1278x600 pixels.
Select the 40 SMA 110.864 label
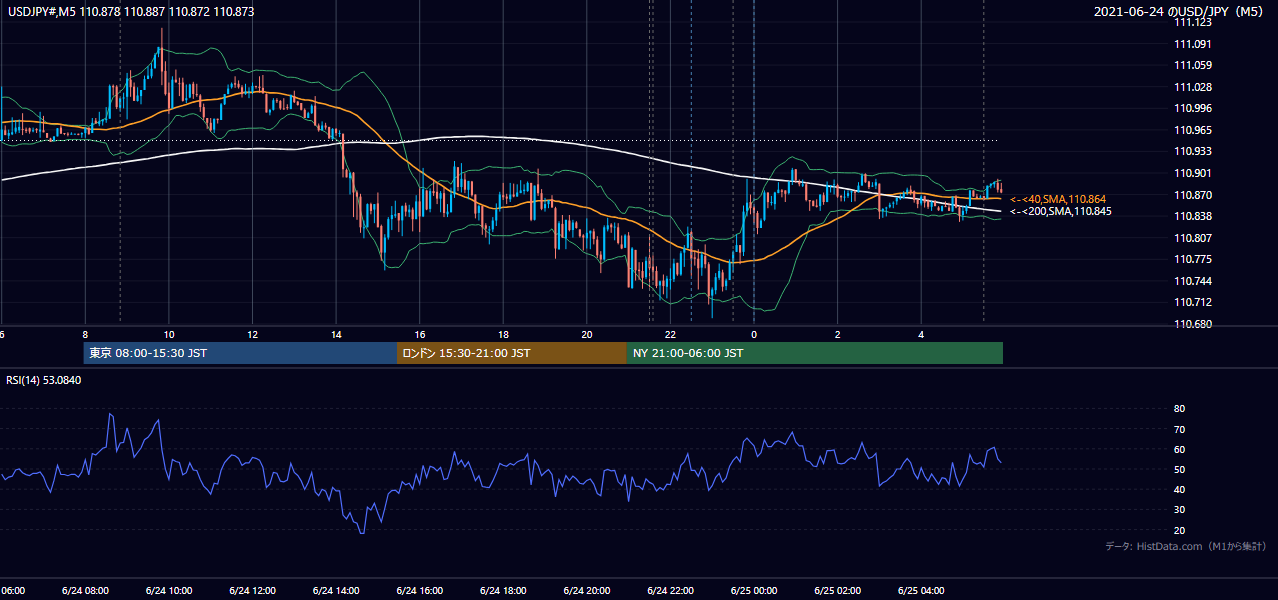(x=1058, y=199)
